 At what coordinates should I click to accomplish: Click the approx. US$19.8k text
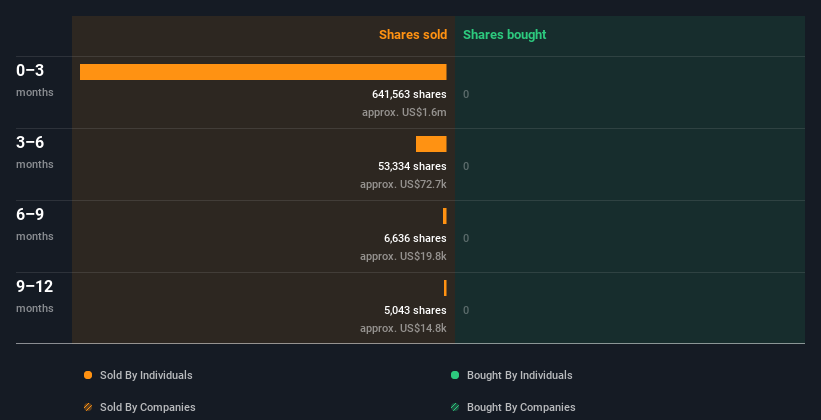click(x=403, y=256)
